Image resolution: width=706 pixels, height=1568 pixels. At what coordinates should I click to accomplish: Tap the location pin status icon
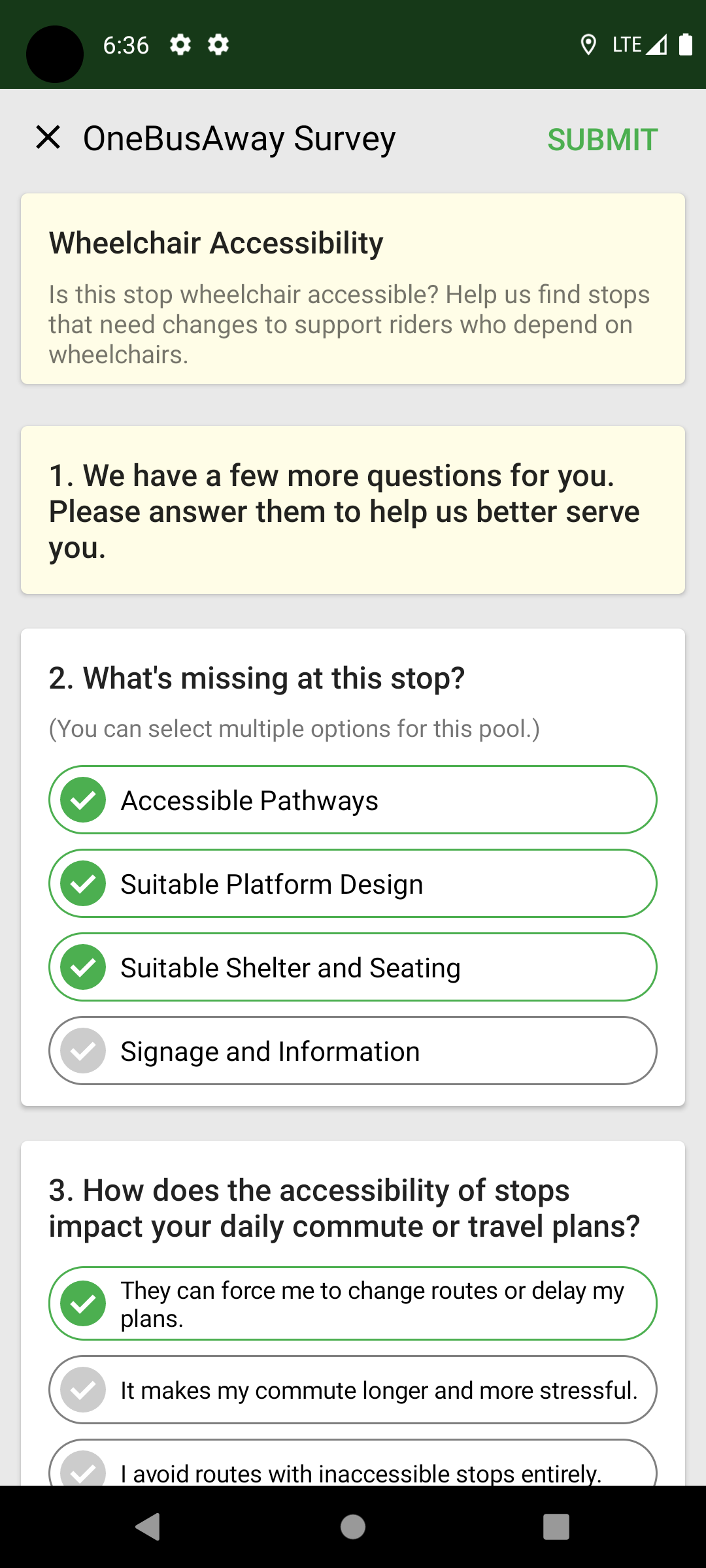pos(588,45)
